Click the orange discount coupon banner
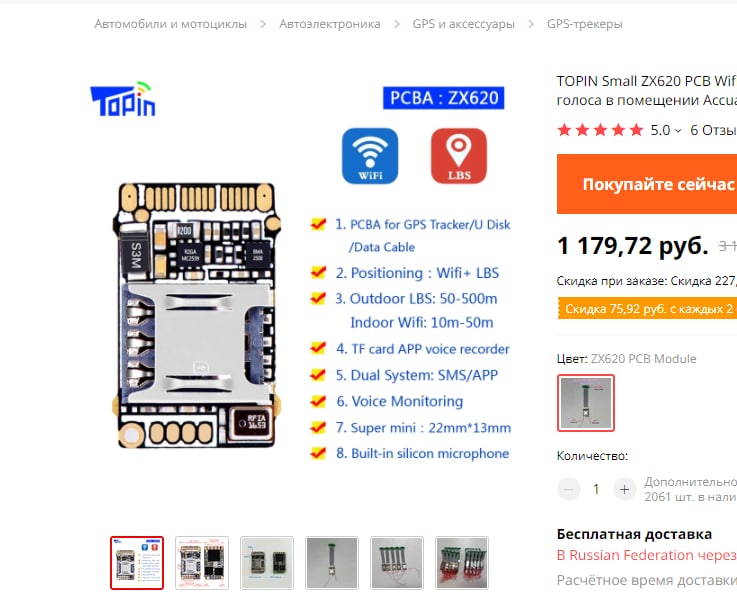The height and width of the screenshot is (606, 737). [647, 308]
